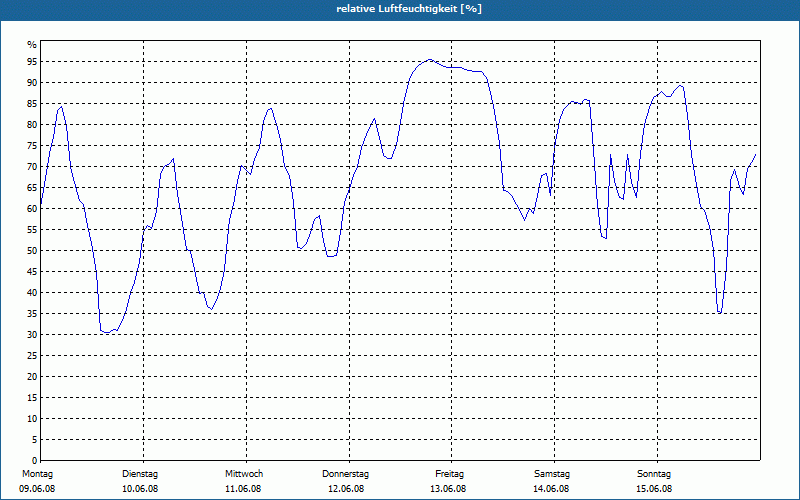The height and width of the screenshot is (500, 800).
Task: Click the date label 11.06.08
Action: 243,489
